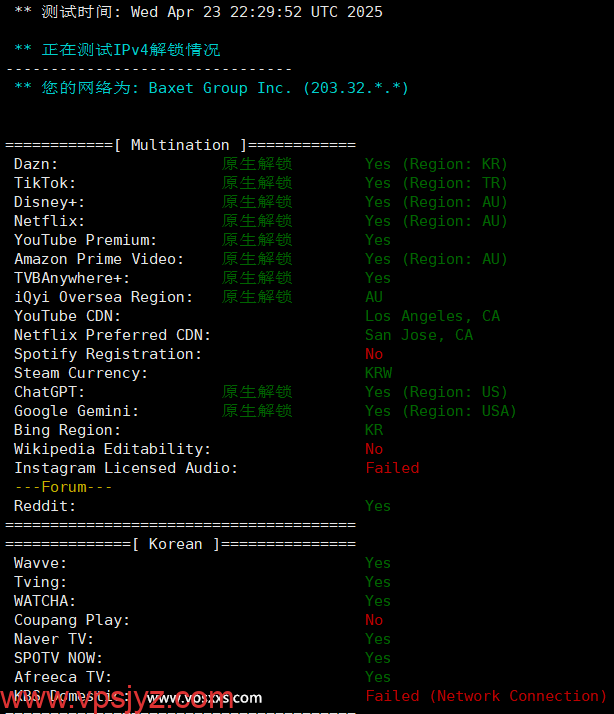The image size is (614, 714).
Task: Click 'Spotify Registration:' label
Action: [108, 354]
